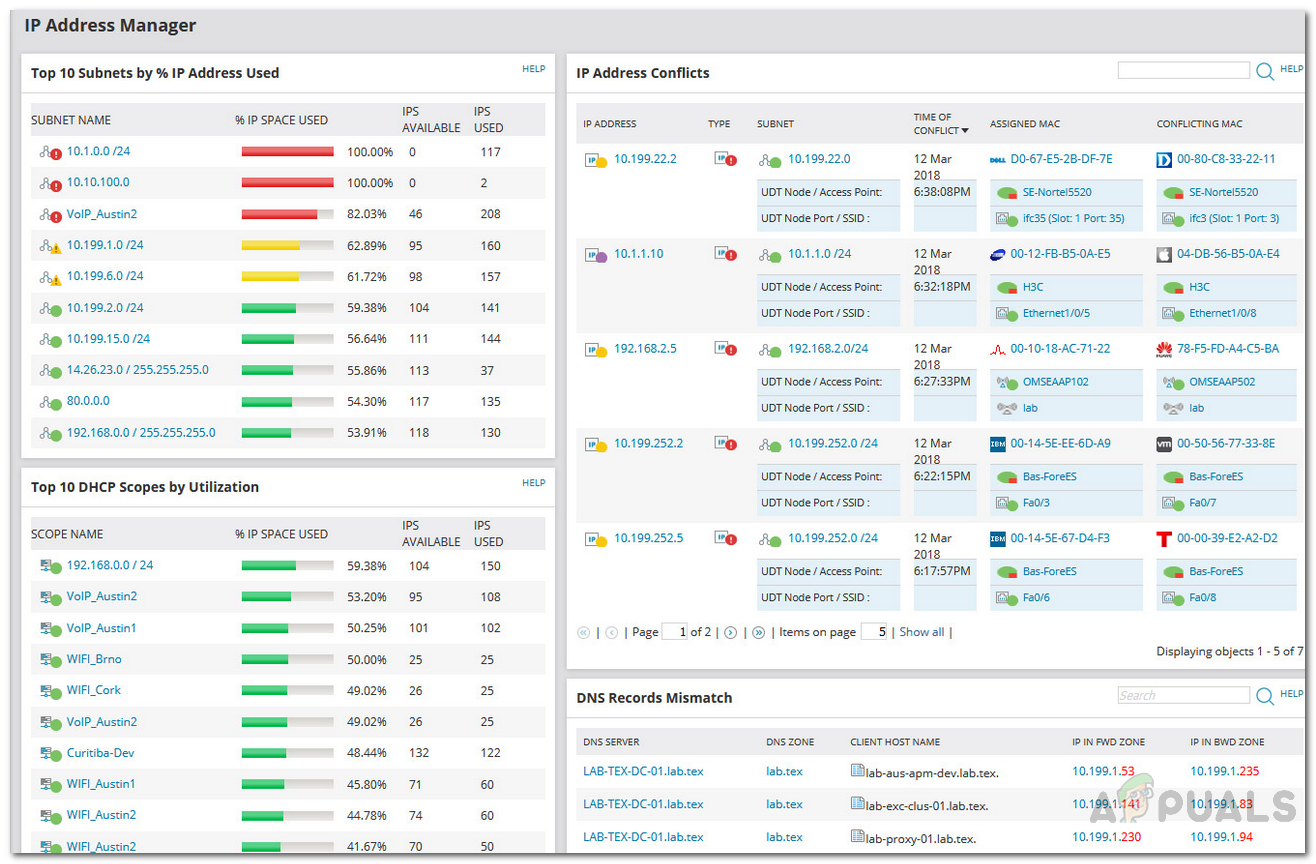Click the 10.10.100.0 usage progress bar
This screenshot has height=864, width=1316.
287,183
